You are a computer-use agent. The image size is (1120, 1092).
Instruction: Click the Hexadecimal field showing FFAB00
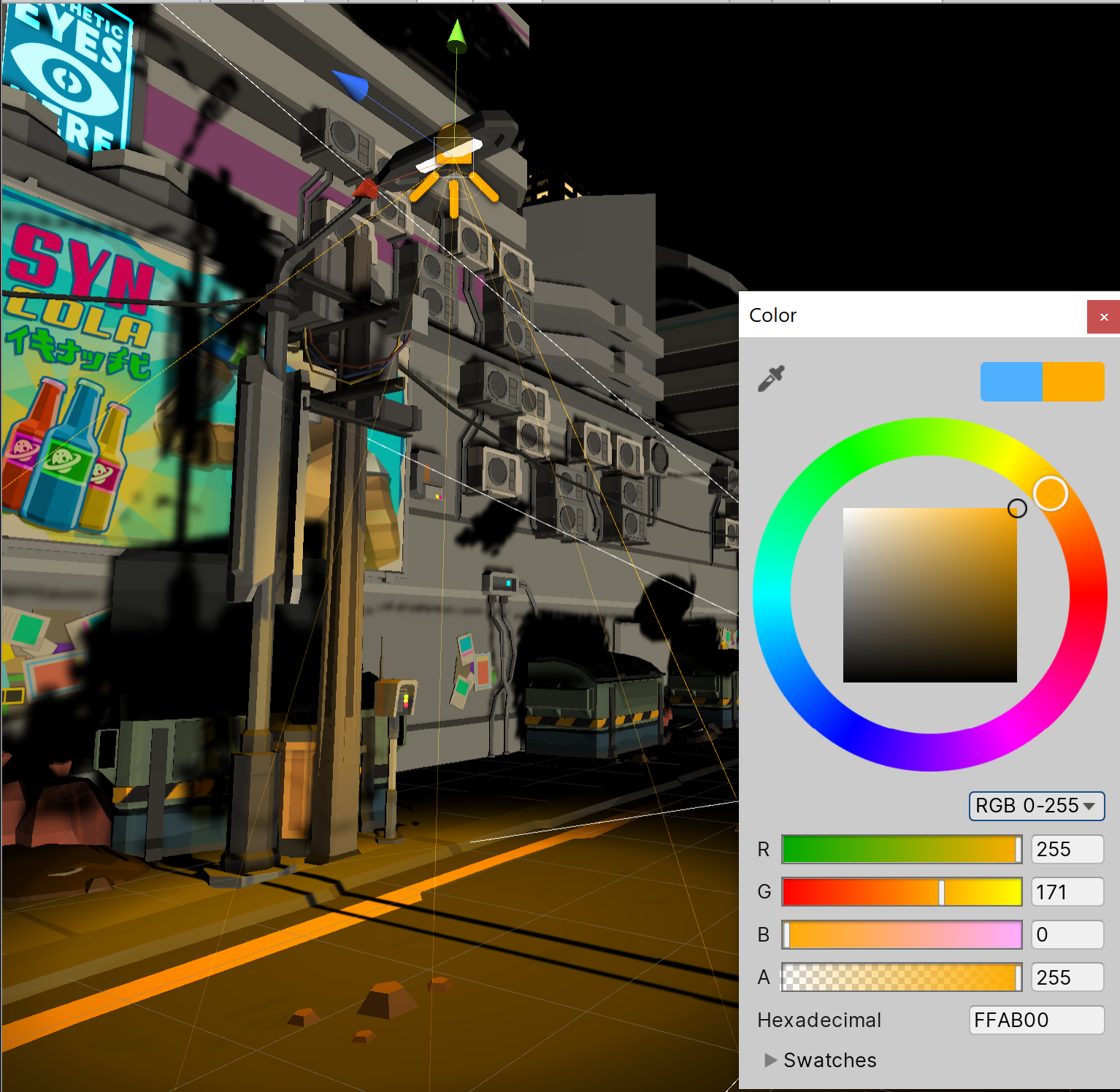tap(1036, 1020)
